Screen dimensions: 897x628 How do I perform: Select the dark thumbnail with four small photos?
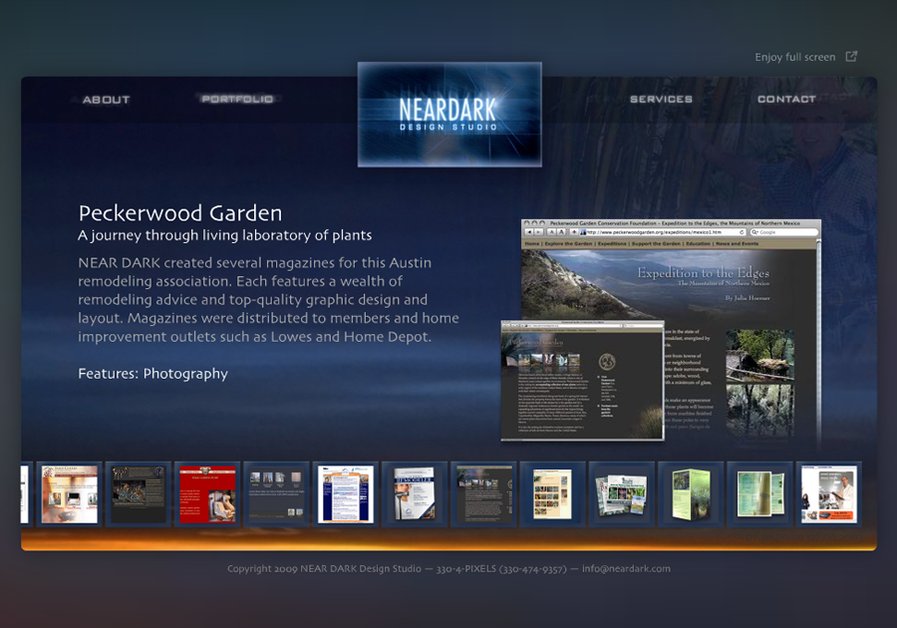tap(276, 494)
